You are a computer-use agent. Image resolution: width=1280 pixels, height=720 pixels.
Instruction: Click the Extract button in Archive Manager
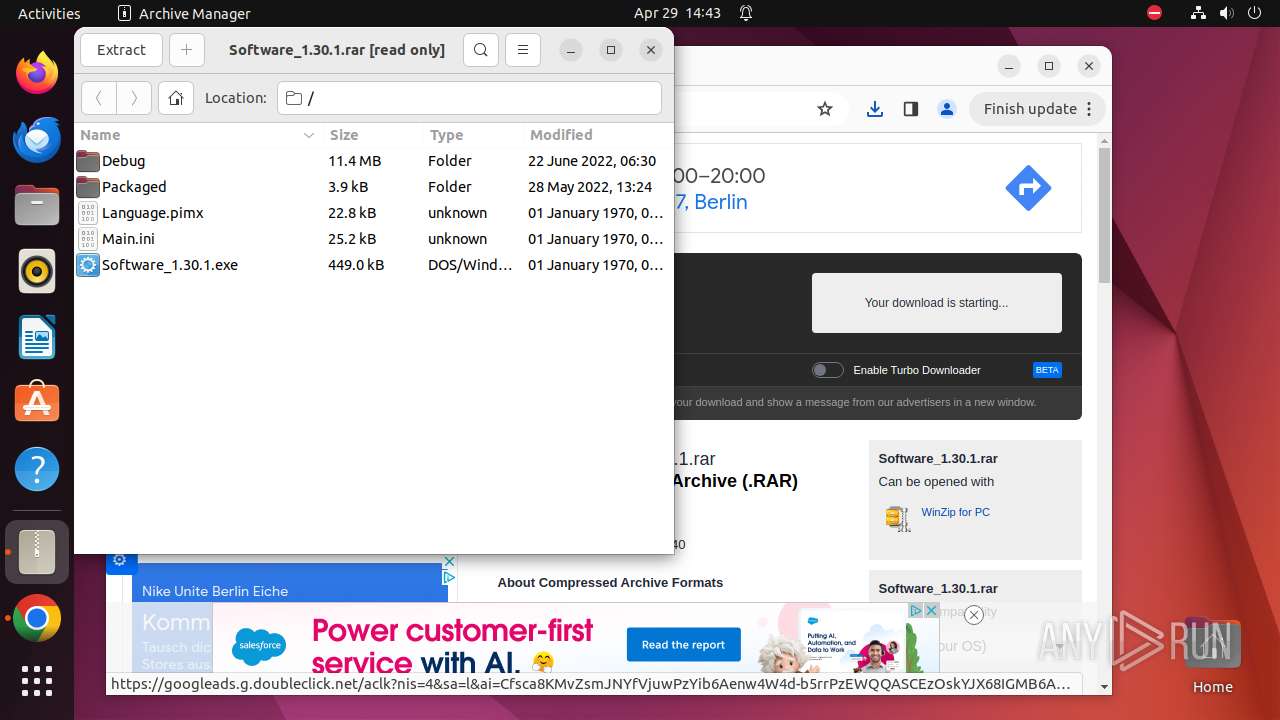click(121, 50)
